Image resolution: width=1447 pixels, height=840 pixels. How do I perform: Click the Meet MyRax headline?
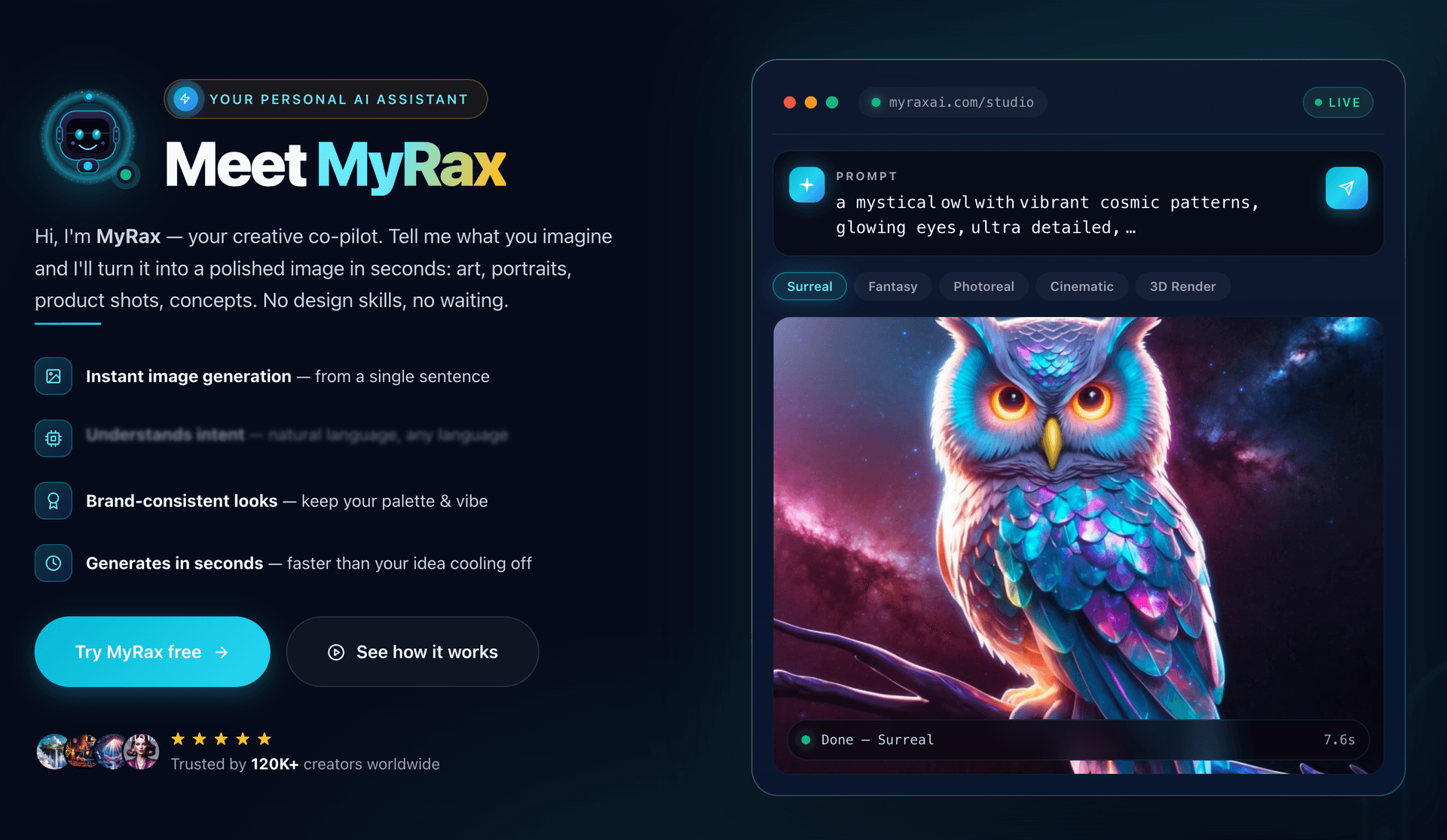coord(335,165)
